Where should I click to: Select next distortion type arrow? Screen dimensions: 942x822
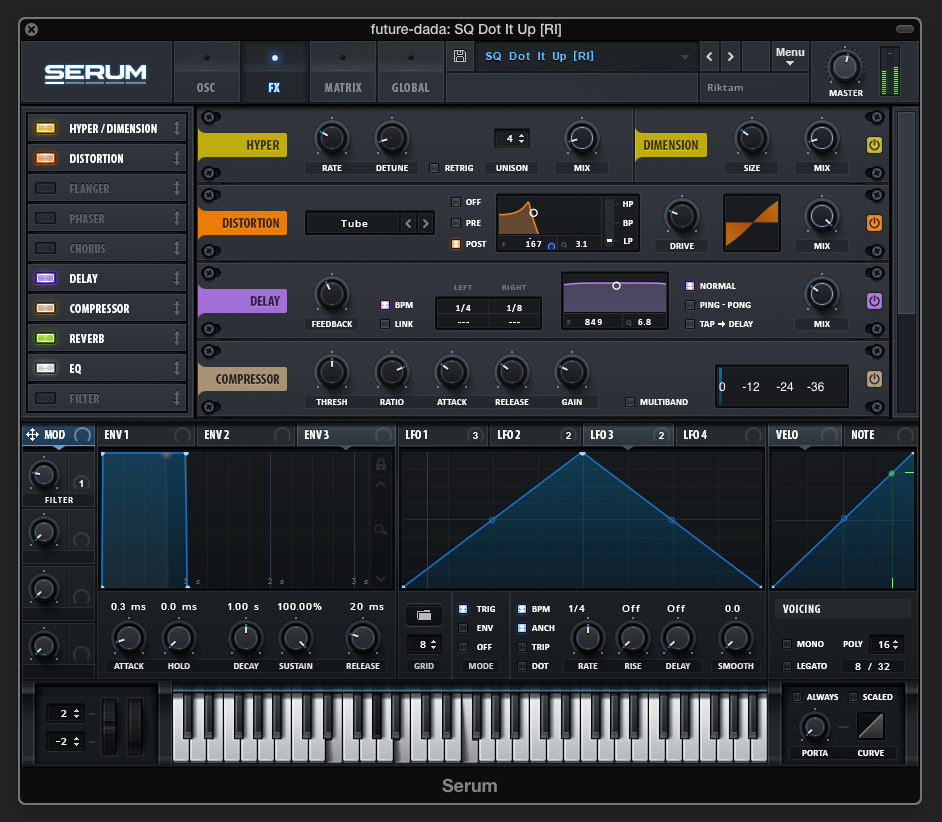click(425, 224)
